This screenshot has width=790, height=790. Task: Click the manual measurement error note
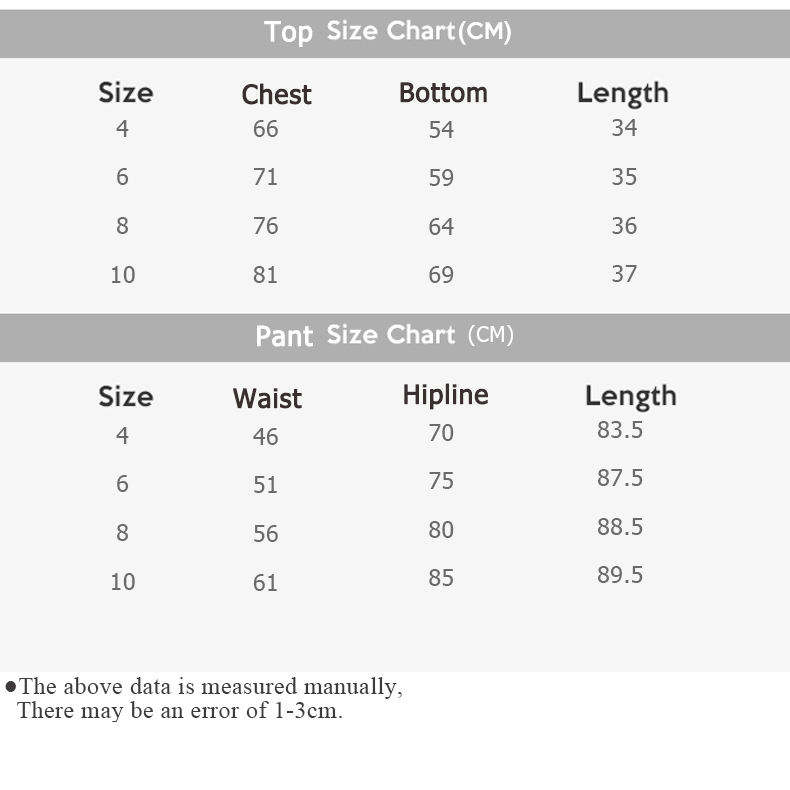click(x=205, y=699)
